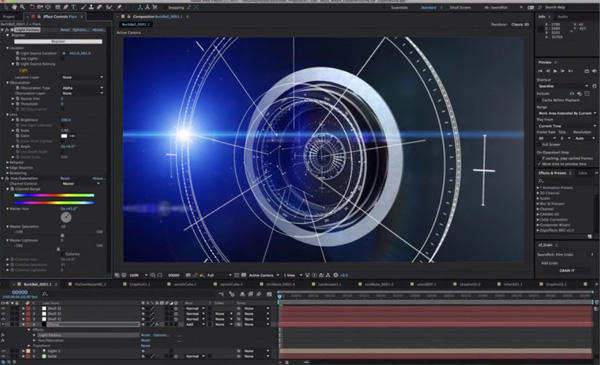Select the Type tool
Screen dimensions: 600x365
(x=74, y=7)
